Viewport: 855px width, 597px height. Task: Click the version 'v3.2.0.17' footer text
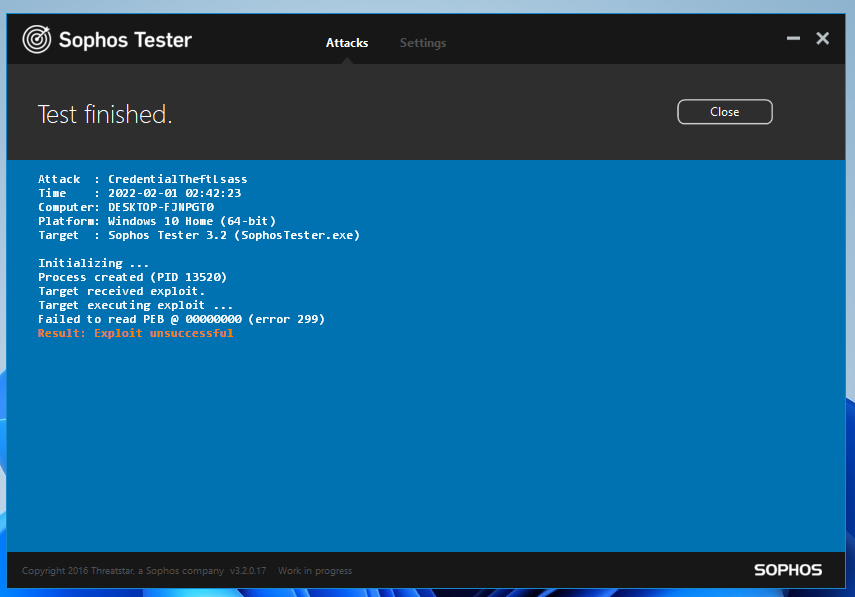[248, 571]
